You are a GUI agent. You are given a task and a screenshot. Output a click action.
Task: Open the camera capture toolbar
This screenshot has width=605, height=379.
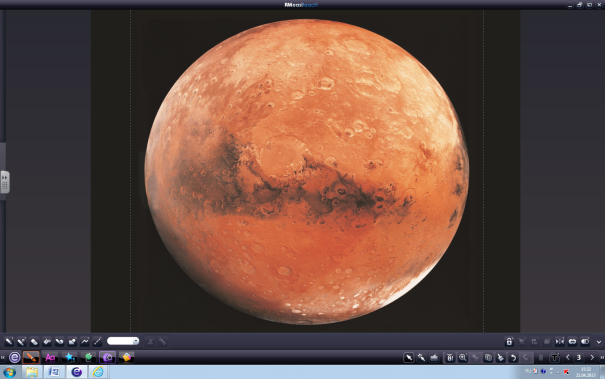pyautogui.click(x=107, y=358)
